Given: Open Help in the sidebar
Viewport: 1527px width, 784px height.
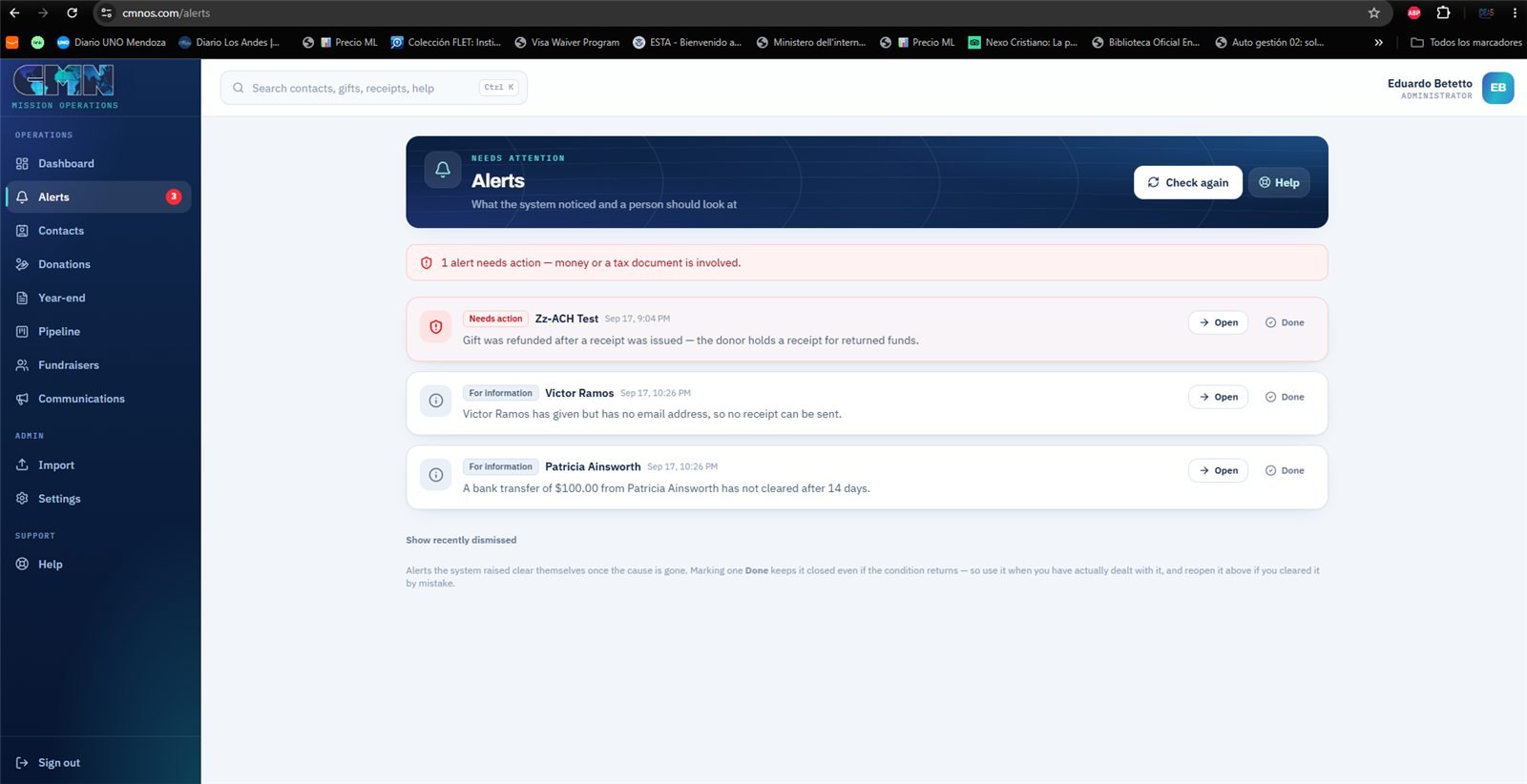Looking at the screenshot, I should 98,565.
